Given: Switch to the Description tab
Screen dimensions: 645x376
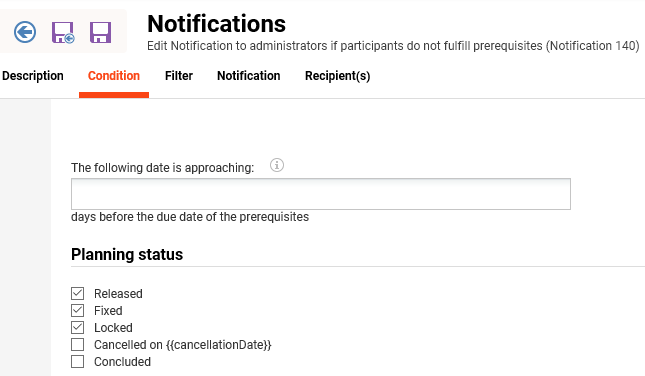Looking at the screenshot, I should coord(33,76).
